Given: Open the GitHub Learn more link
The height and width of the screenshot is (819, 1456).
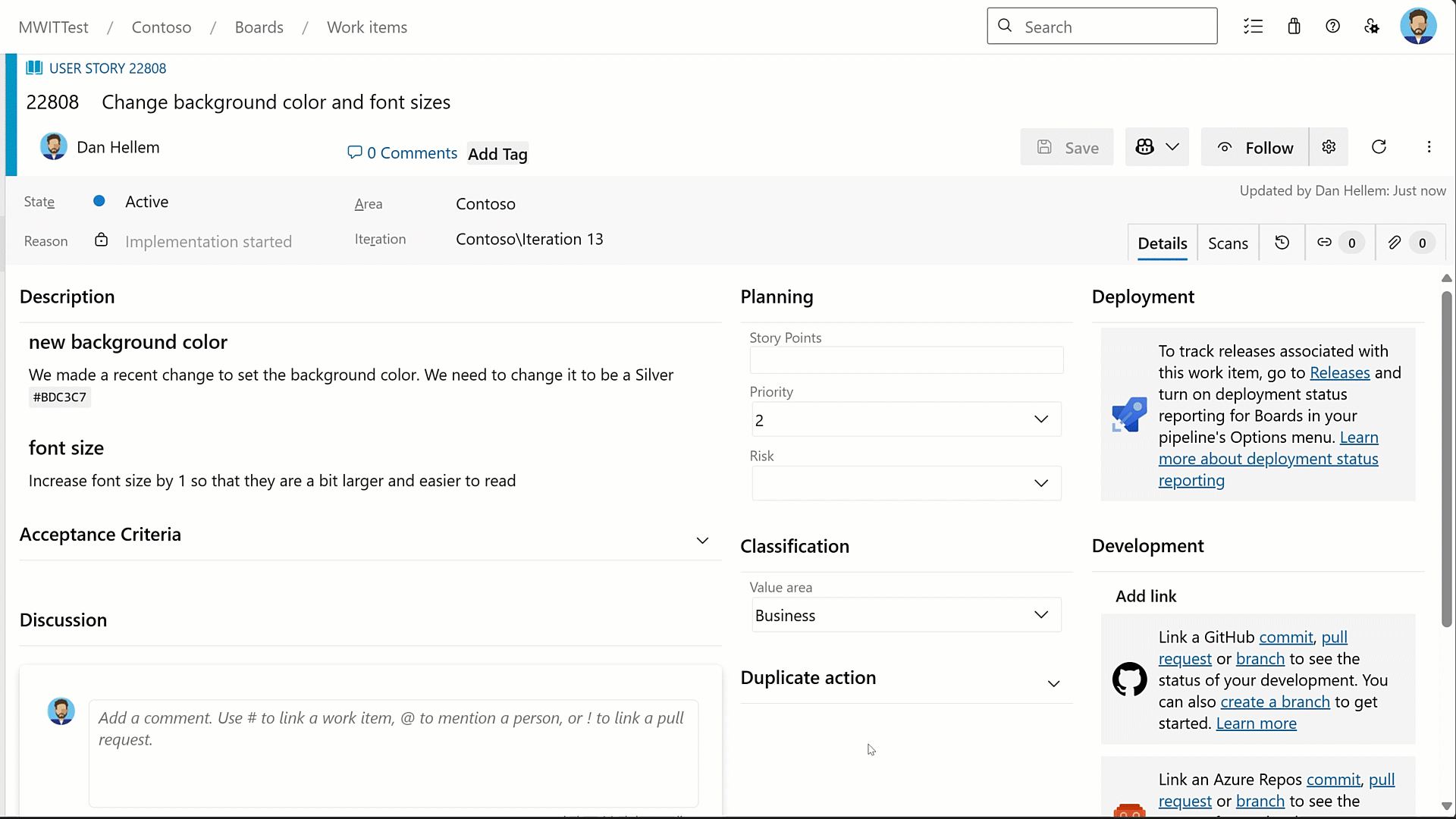Looking at the screenshot, I should tap(1256, 723).
